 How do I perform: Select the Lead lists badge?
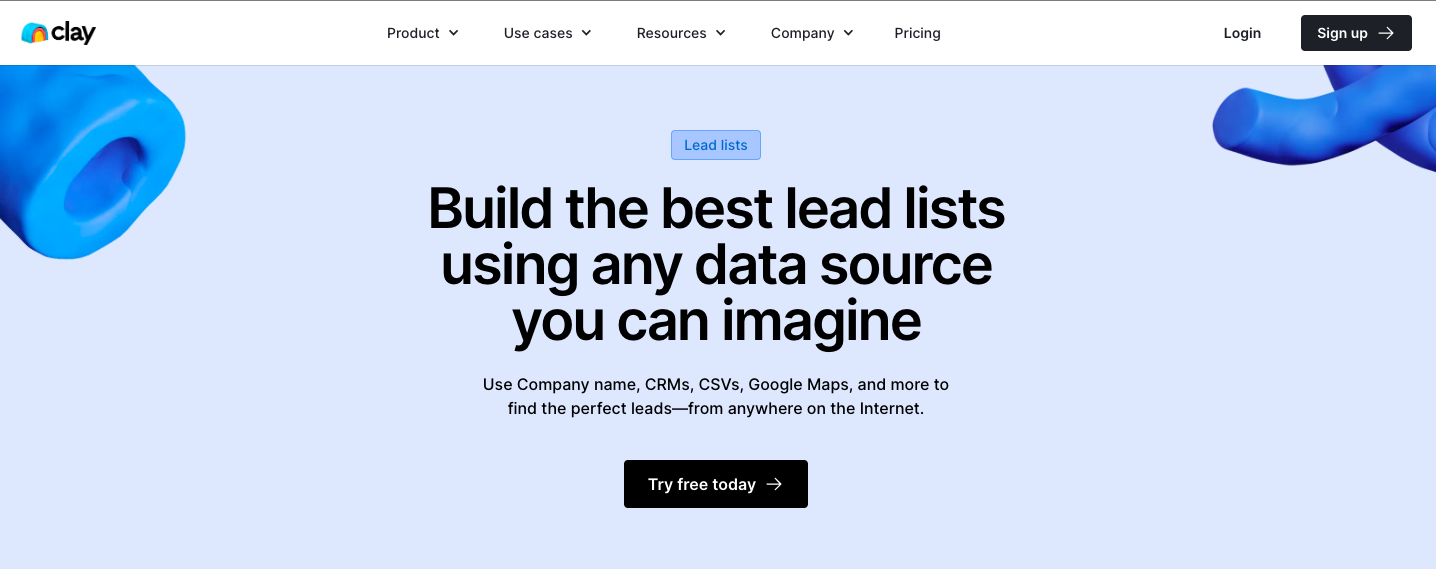[716, 145]
